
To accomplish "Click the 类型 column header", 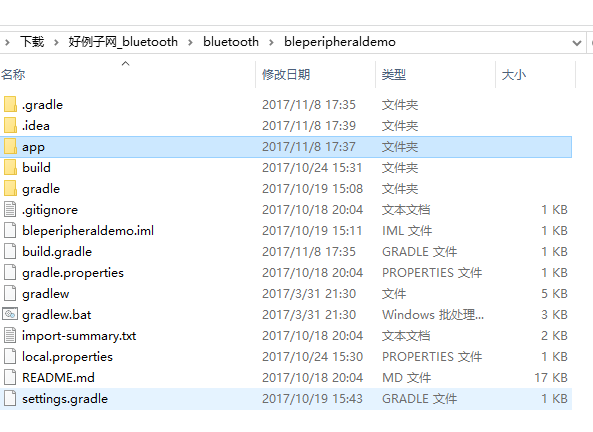I will click(x=394, y=74).
